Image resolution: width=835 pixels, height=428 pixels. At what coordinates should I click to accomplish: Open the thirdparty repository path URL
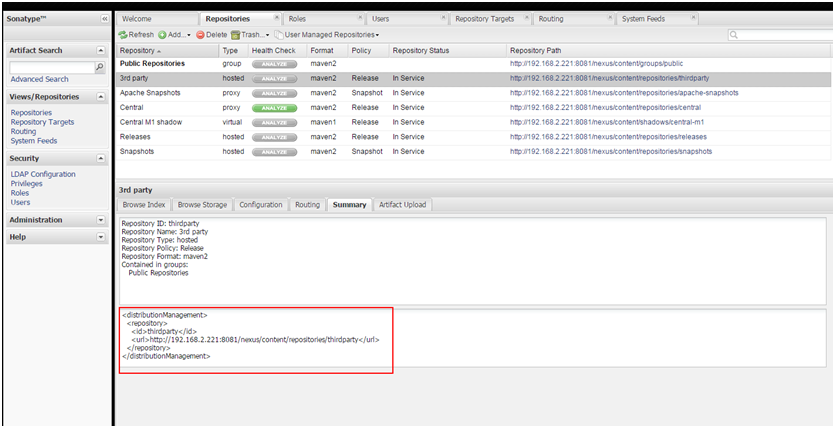tap(609, 78)
